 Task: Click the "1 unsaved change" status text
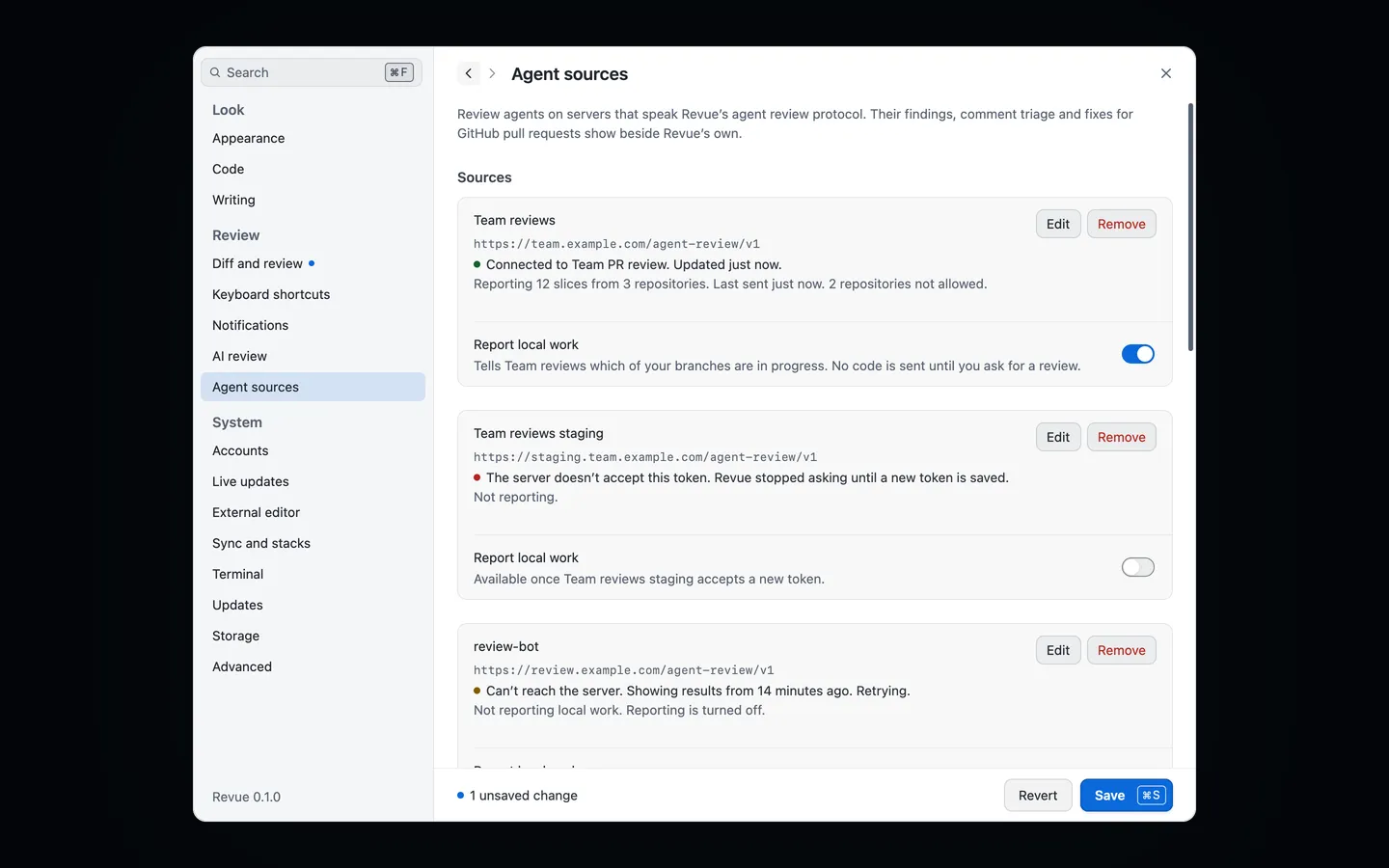(524, 796)
